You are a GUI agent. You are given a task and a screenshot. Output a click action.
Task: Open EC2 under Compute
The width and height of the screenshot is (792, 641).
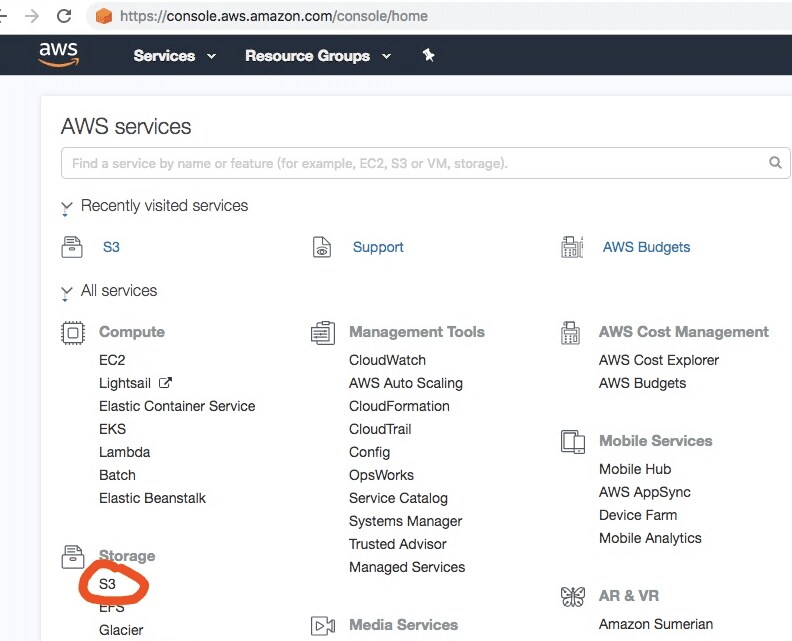coord(112,360)
